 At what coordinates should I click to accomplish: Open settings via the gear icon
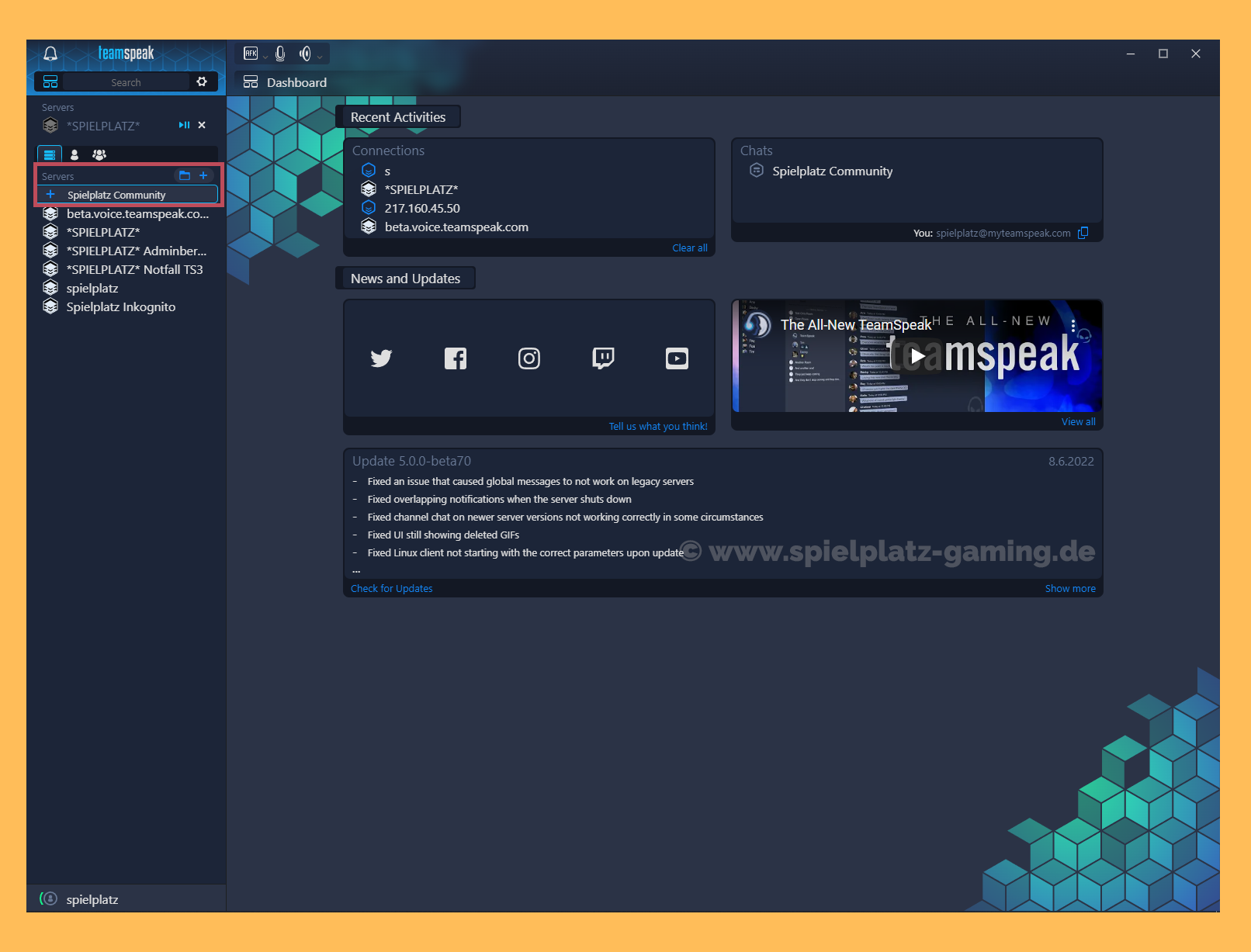[x=202, y=81]
